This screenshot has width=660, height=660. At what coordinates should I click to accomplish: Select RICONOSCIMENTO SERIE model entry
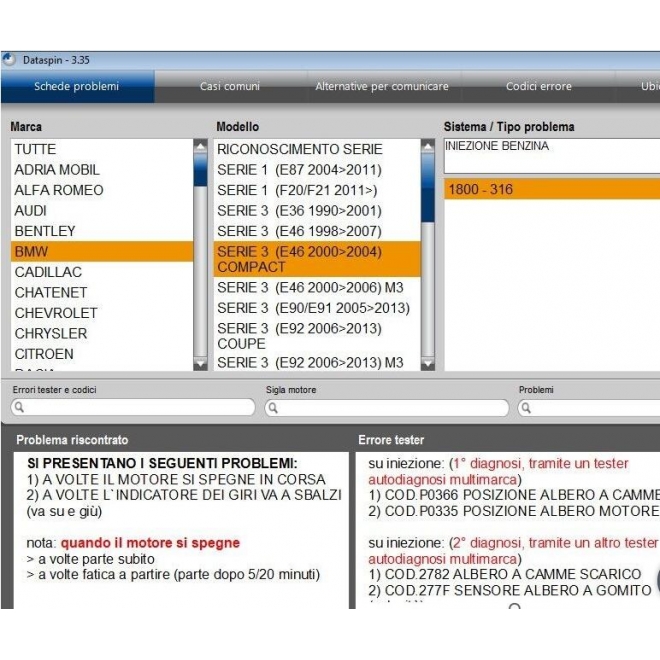tap(317, 149)
